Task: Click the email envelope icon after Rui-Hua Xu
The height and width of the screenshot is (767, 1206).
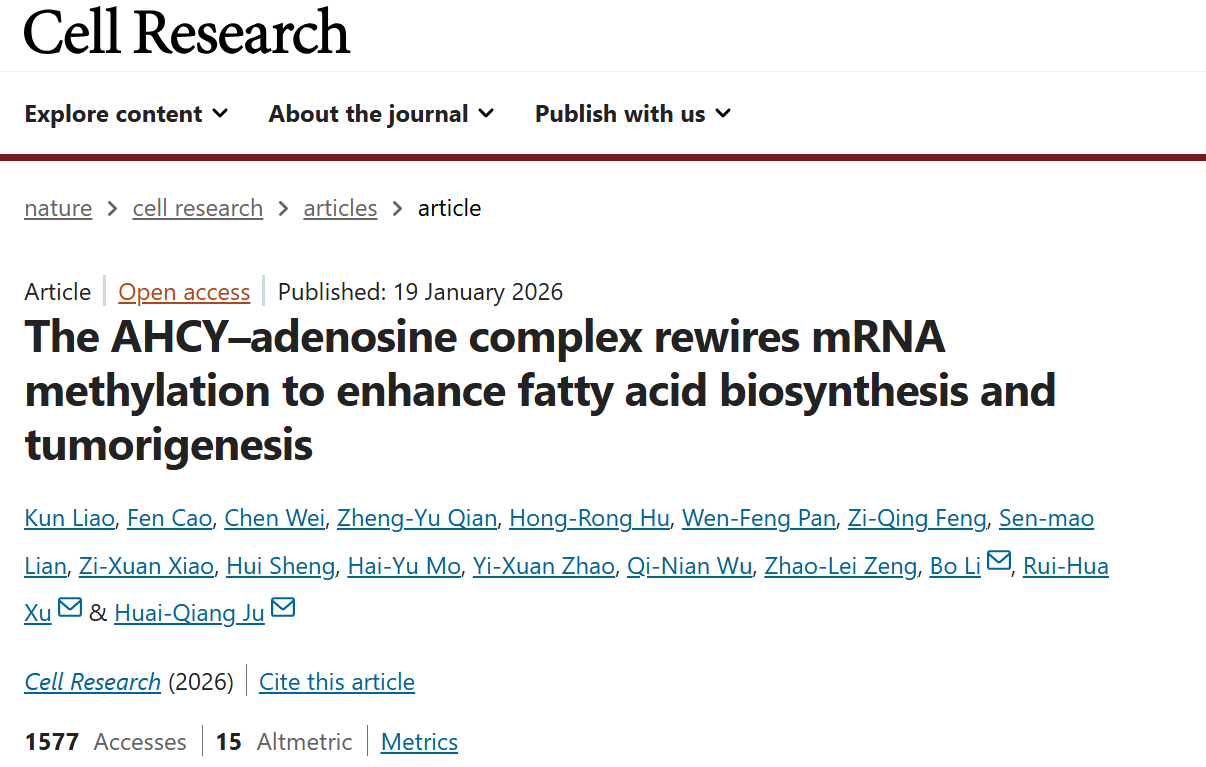Action: coord(70,608)
